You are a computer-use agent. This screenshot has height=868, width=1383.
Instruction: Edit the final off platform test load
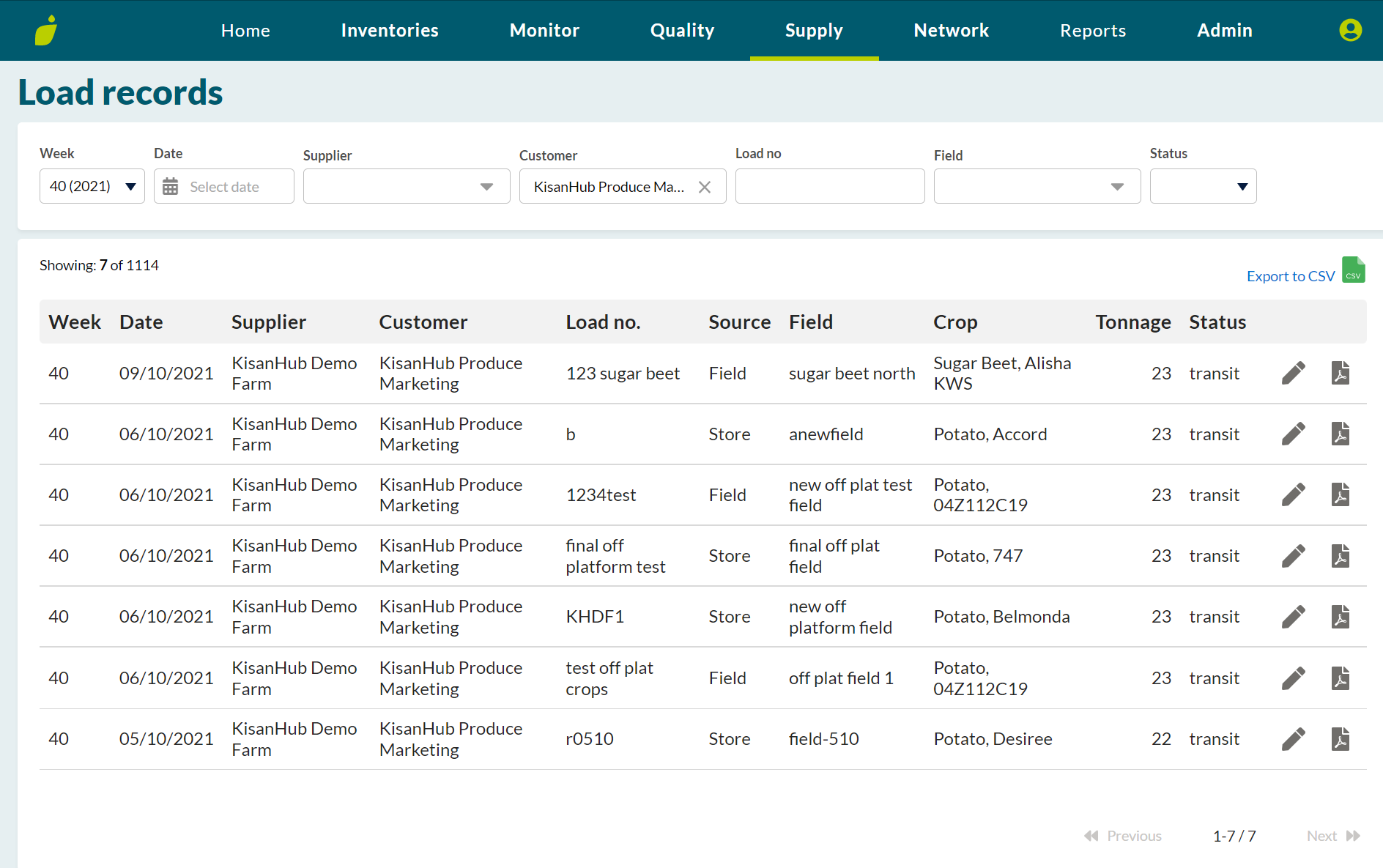[1294, 556]
